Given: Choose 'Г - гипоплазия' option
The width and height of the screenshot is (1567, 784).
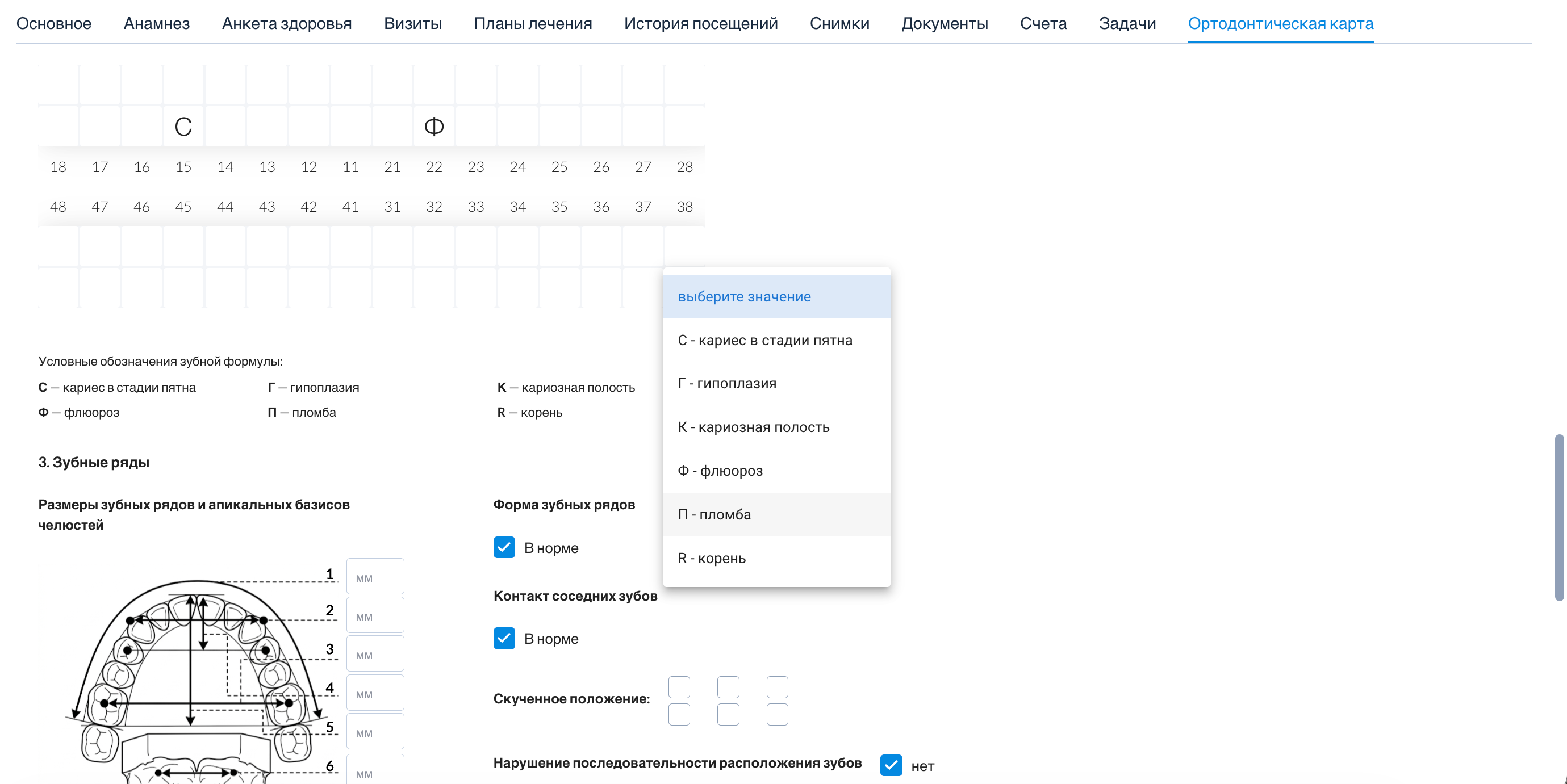Looking at the screenshot, I should coord(776,384).
